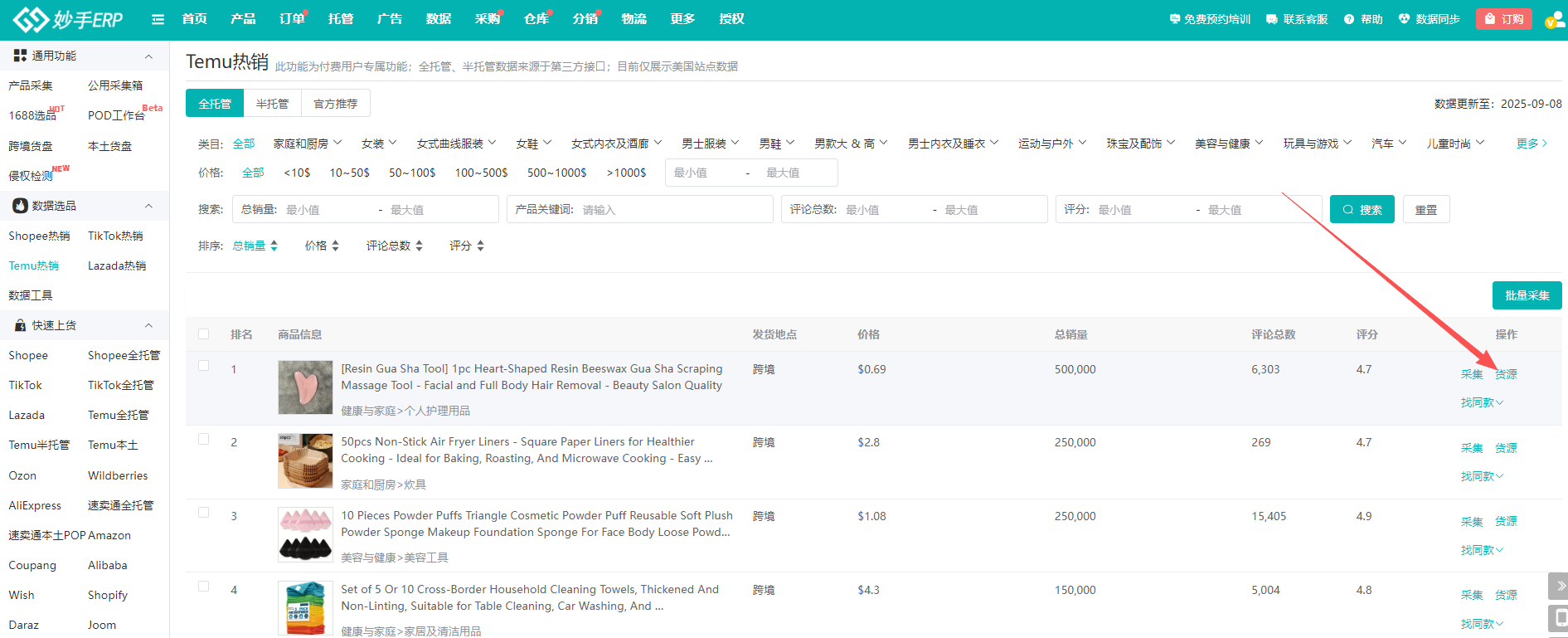Click the red 订购 button
This screenshot has width=1568, height=638.
pyautogui.click(x=1503, y=19)
